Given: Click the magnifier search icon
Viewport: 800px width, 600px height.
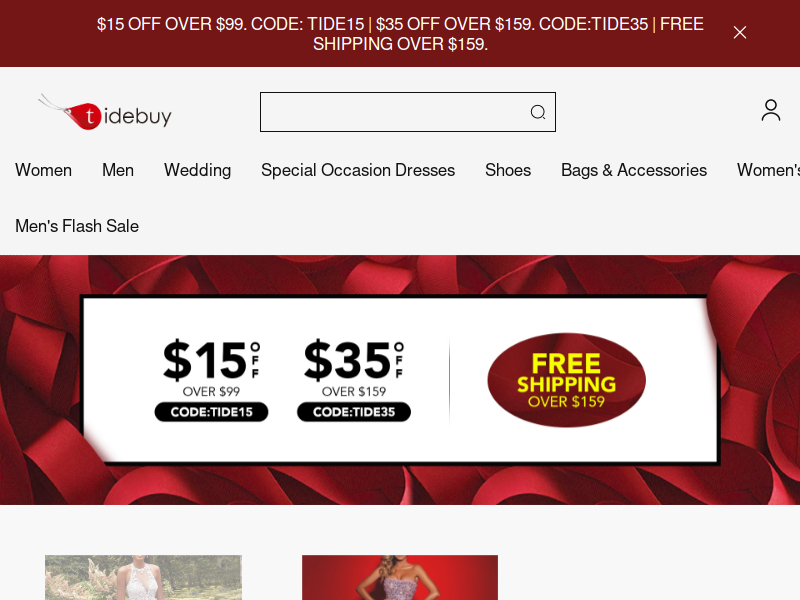Looking at the screenshot, I should 538,112.
